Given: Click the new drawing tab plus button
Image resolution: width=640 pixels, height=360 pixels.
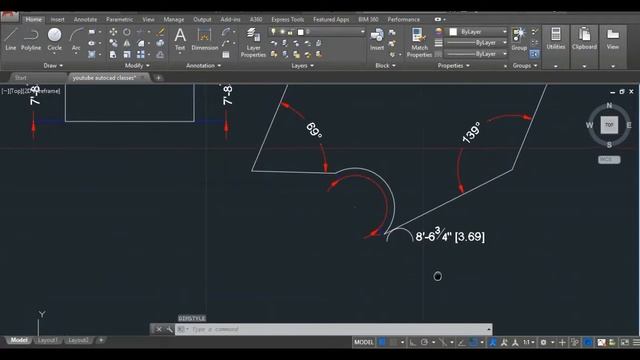Looking at the screenshot, I should pos(158,78).
